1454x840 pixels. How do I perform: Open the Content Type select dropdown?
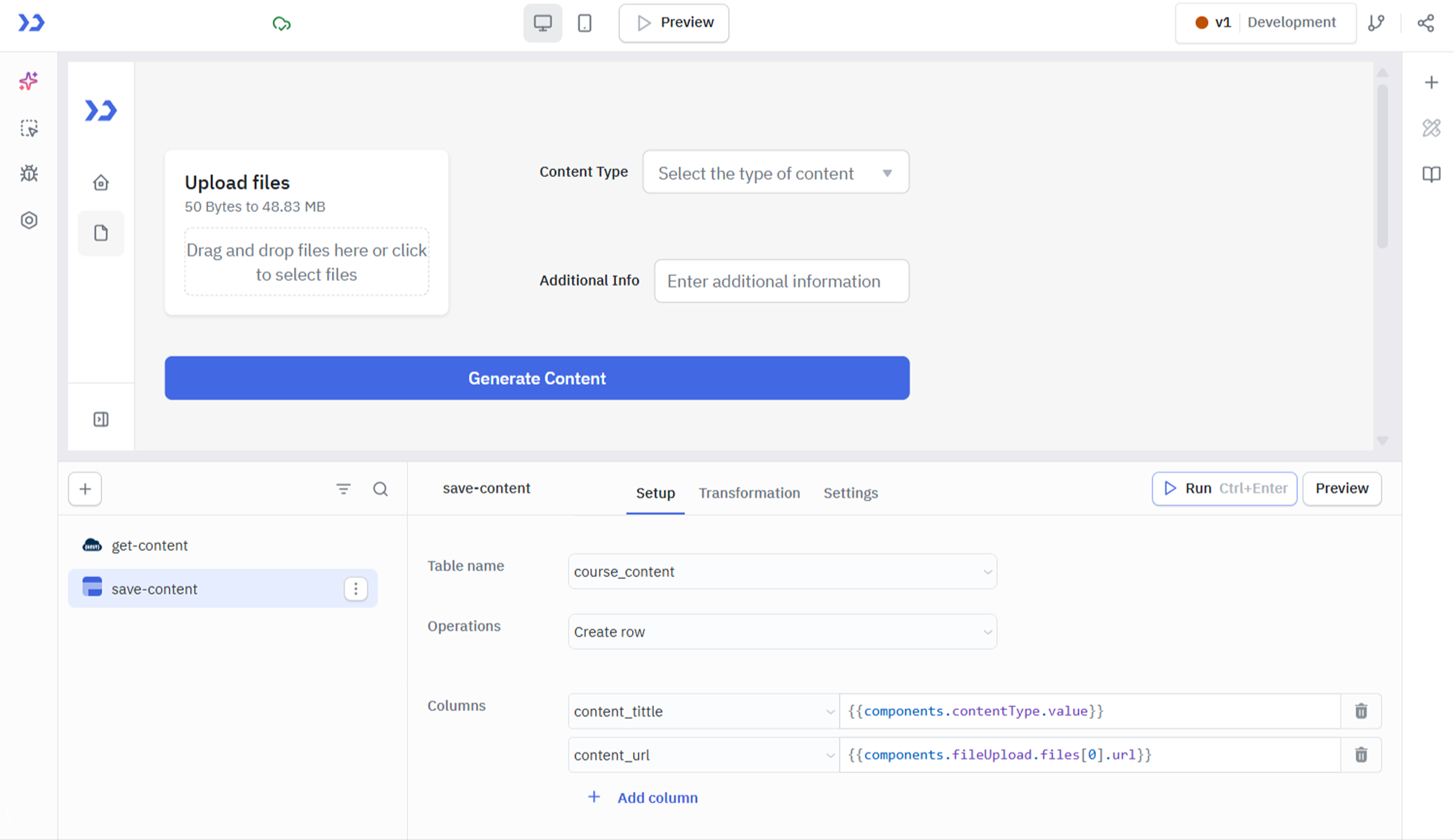tap(776, 173)
